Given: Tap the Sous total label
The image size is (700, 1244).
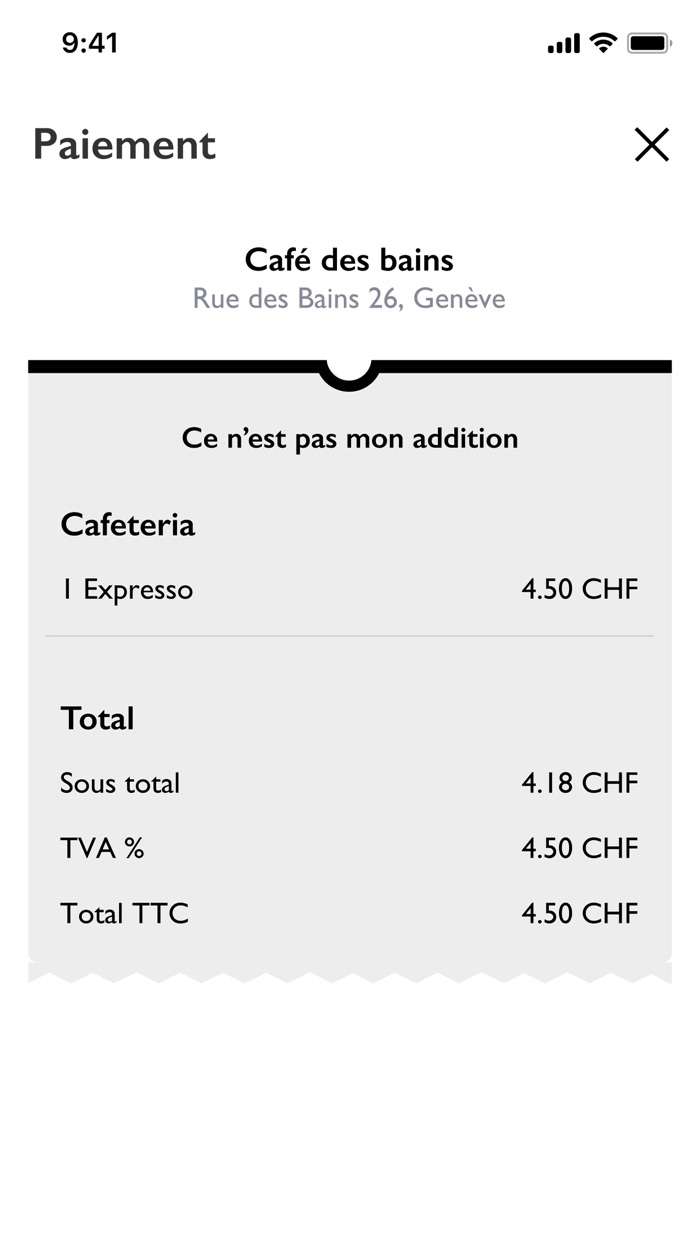Looking at the screenshot, I should point(120,783).
